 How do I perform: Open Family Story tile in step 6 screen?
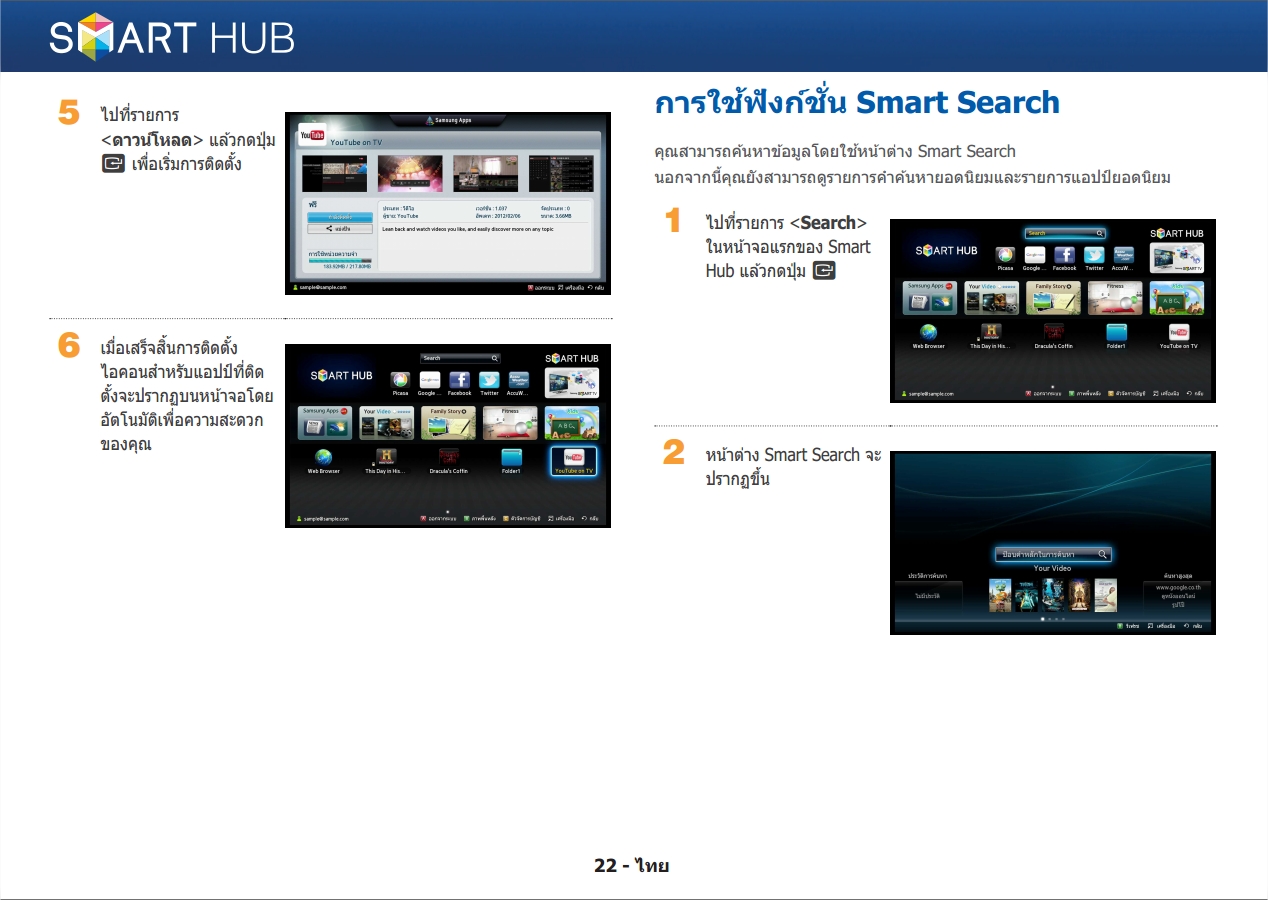449,423
